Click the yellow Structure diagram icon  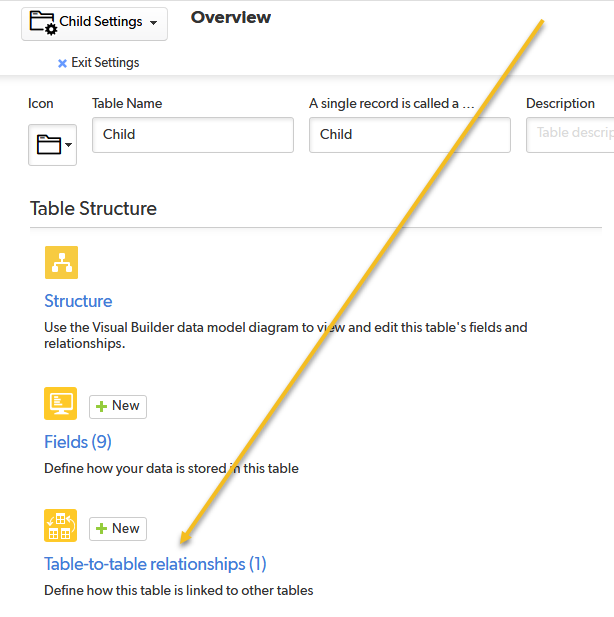tap(61, 262)
